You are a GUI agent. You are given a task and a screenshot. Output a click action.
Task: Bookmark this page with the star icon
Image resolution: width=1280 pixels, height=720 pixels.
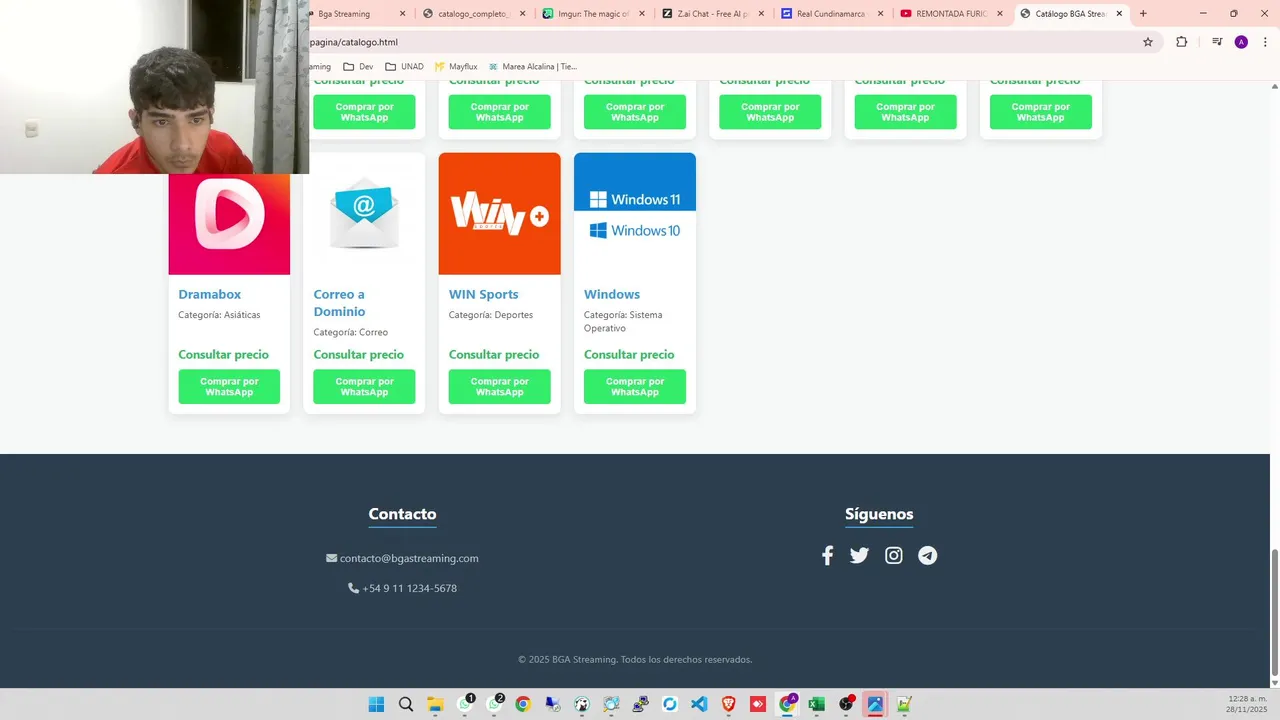(x=1148, y=42)
